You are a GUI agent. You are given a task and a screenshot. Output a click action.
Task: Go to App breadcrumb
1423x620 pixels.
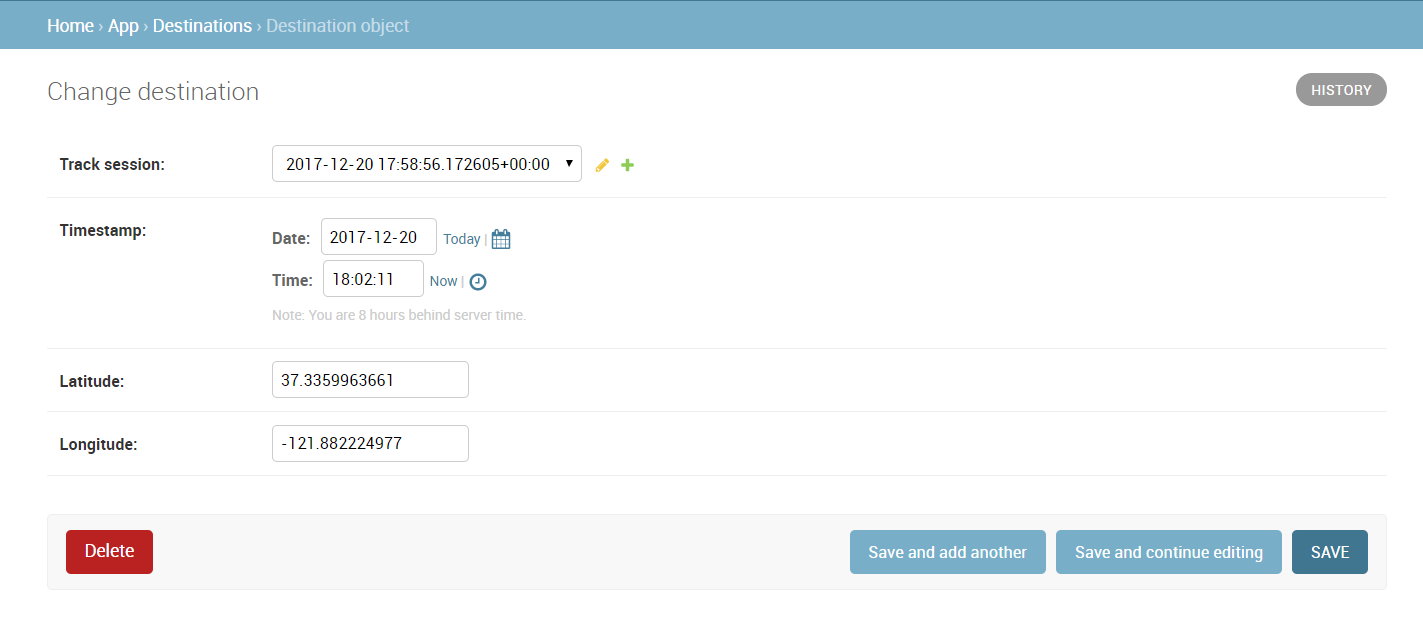(123, 26)
